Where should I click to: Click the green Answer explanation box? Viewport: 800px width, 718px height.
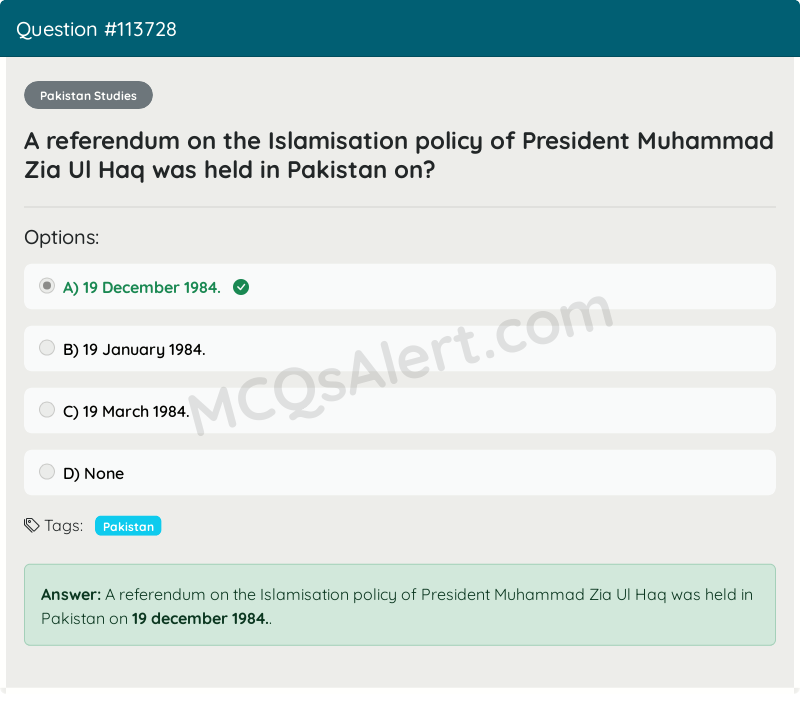(400, 604)
